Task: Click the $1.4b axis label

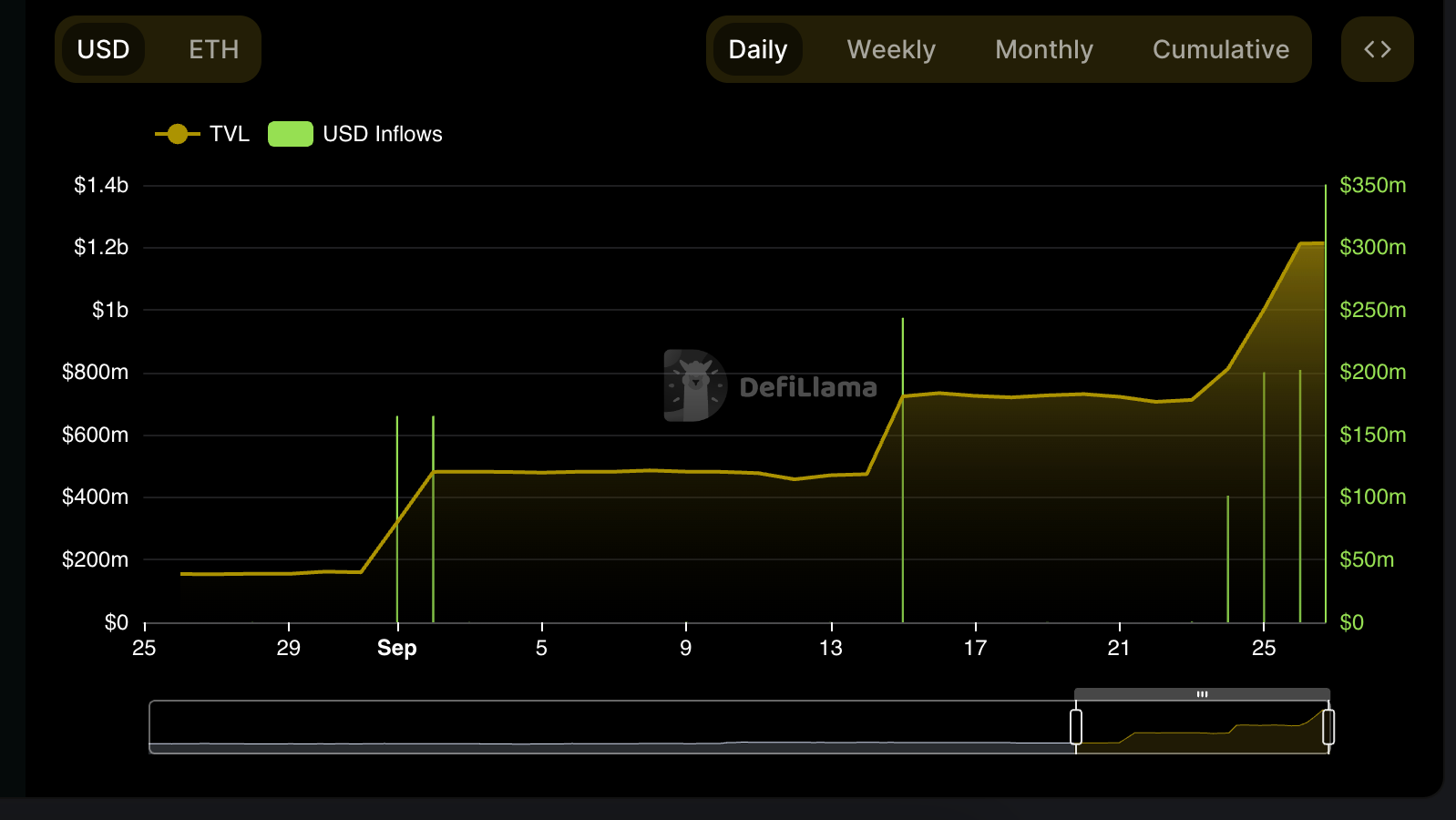Action: point(101,185)
